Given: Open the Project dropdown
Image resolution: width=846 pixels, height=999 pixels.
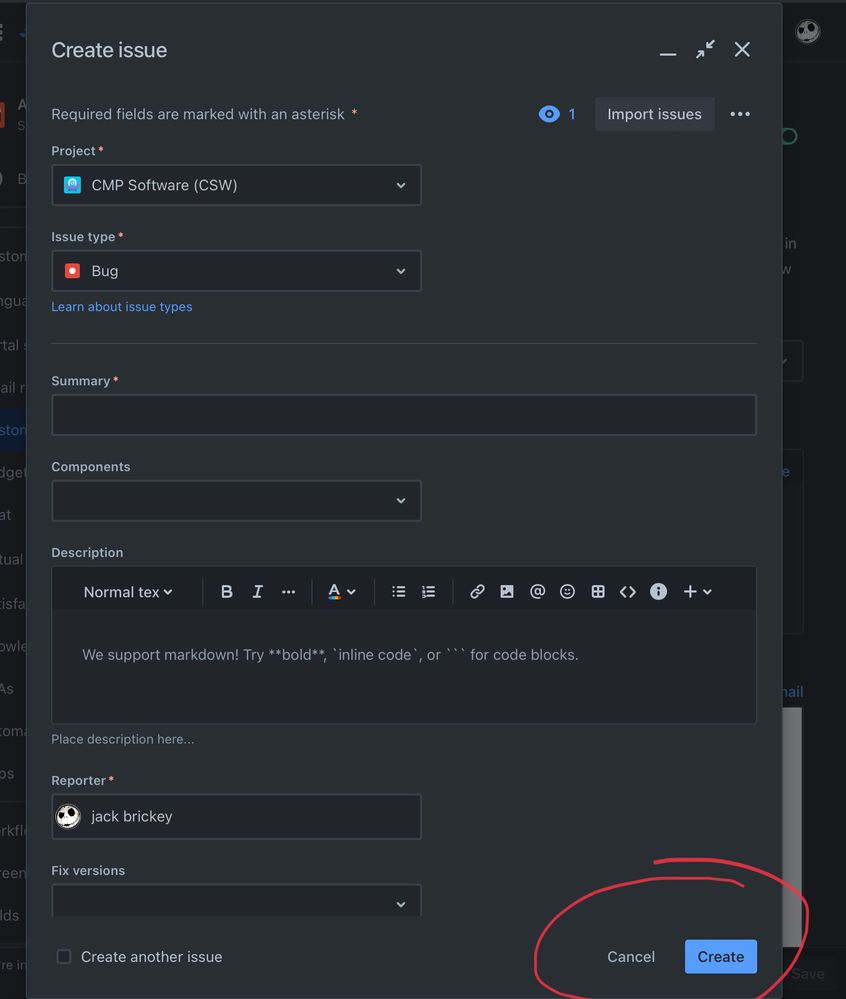Looking at the screenshot, I should (x=236, y=185).
